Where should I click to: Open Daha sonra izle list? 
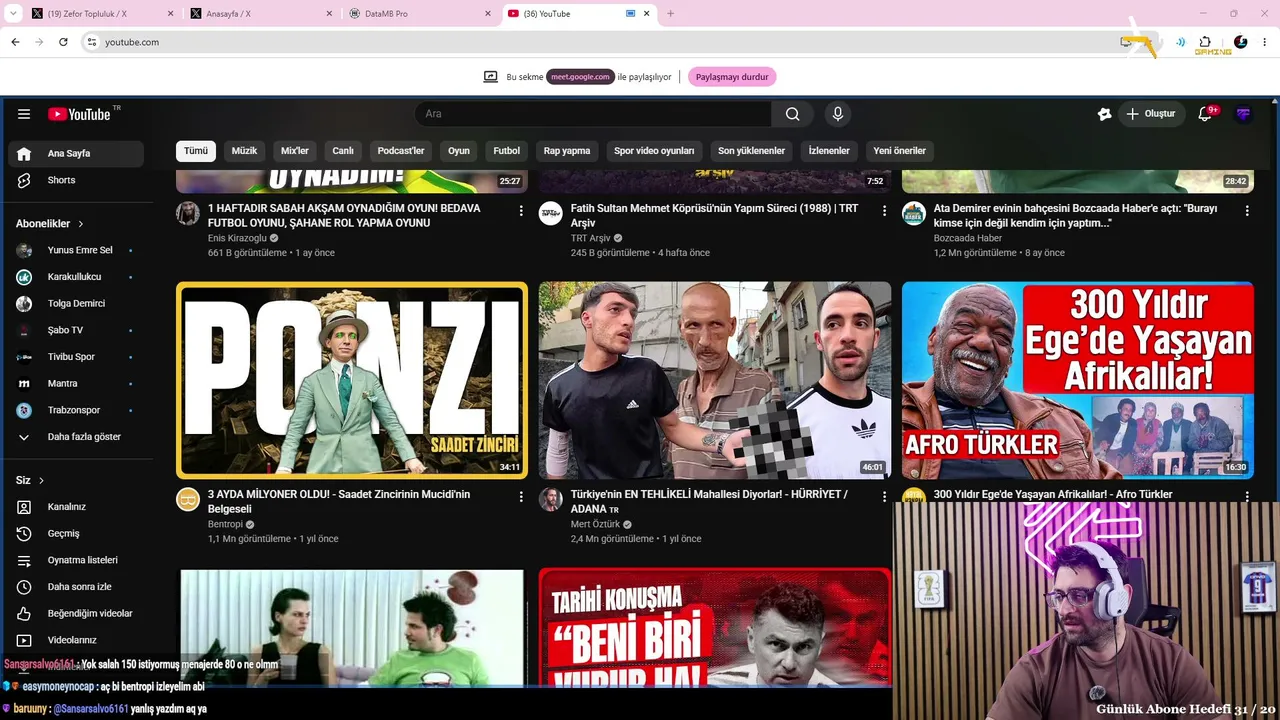(x=76, y=587)
